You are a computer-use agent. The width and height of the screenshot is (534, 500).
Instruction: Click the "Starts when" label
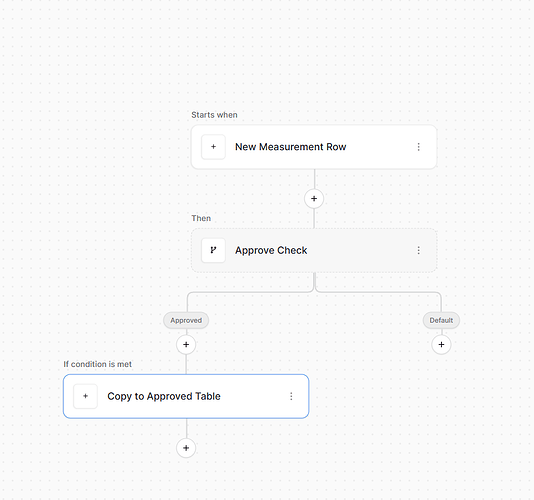click(214, 115)
